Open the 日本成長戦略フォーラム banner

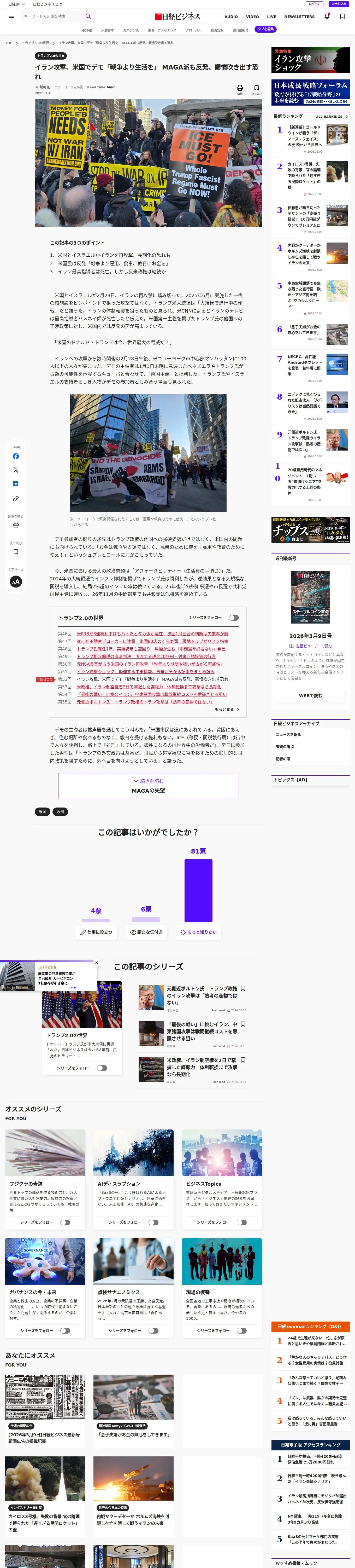click(x=311, y=93)
